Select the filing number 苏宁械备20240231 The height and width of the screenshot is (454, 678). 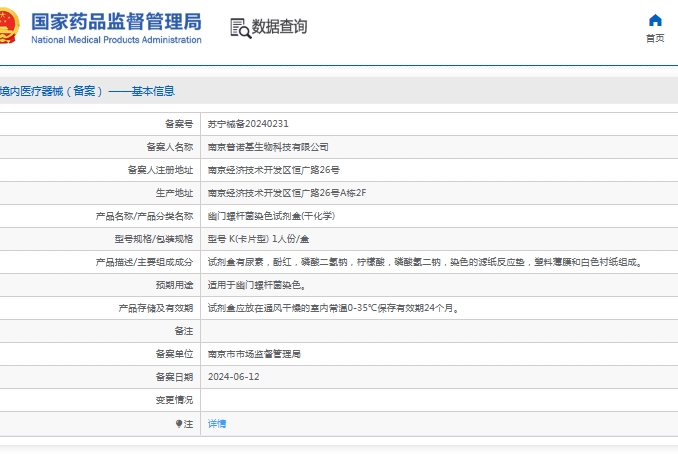click(x=248, y=124)
